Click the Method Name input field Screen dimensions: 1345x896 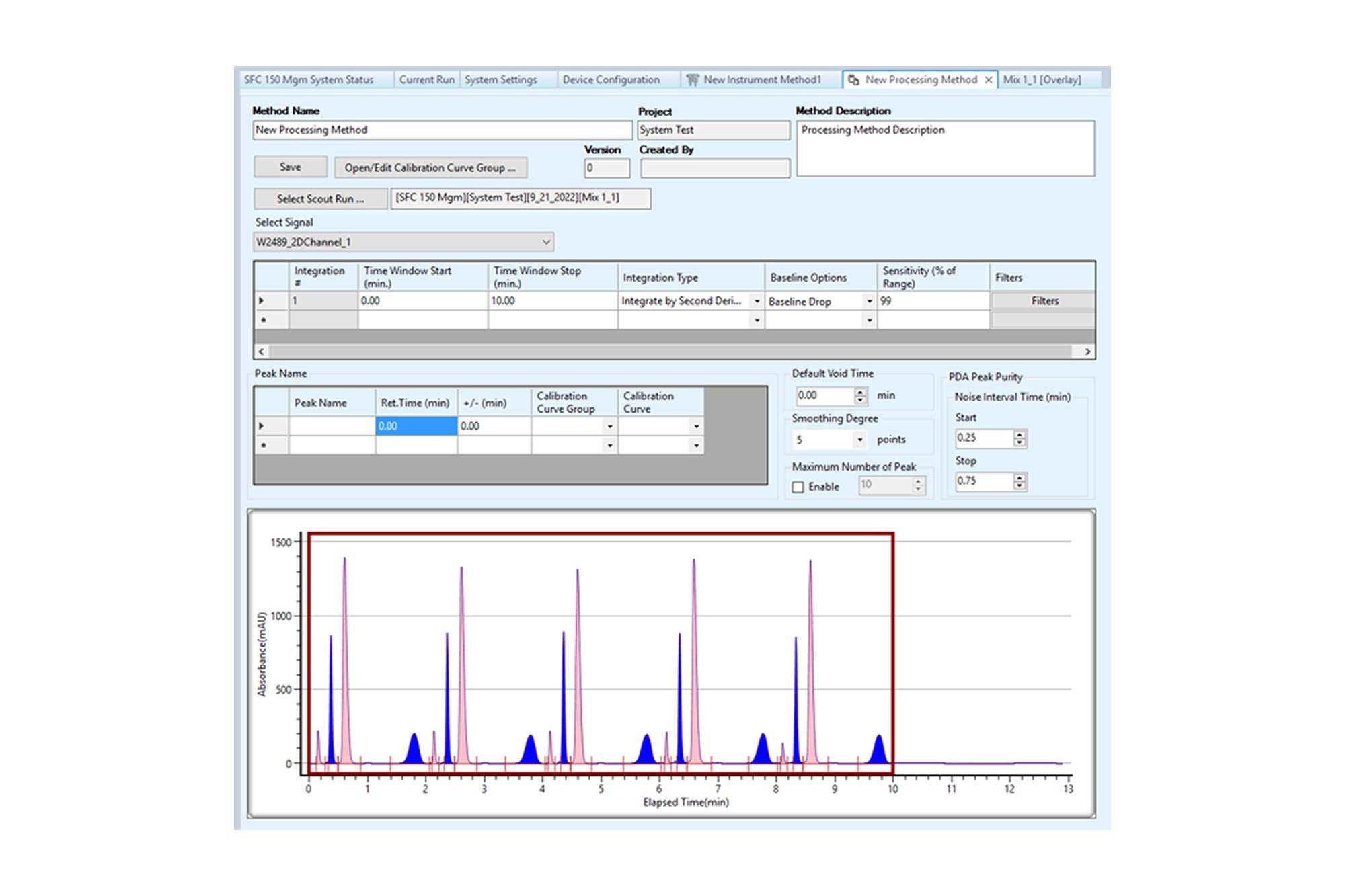coord(443,130)
